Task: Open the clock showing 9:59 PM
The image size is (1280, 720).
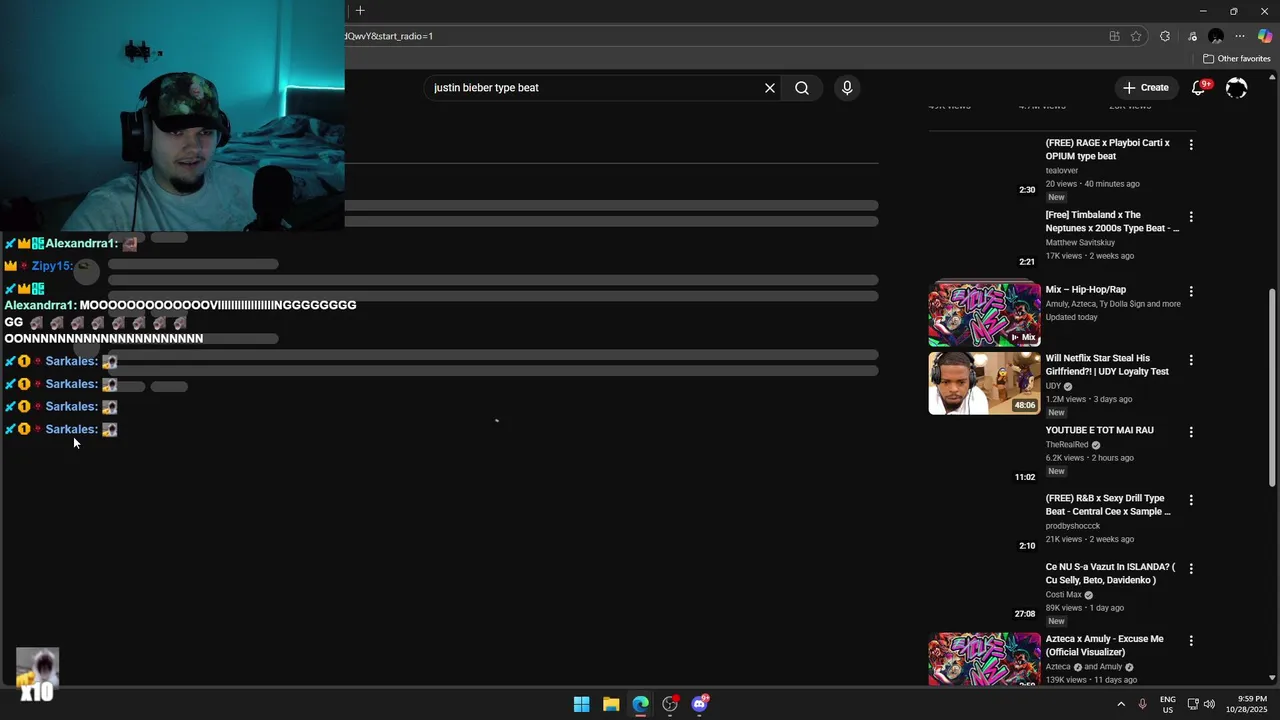Action: click(x=1252, y=704)
